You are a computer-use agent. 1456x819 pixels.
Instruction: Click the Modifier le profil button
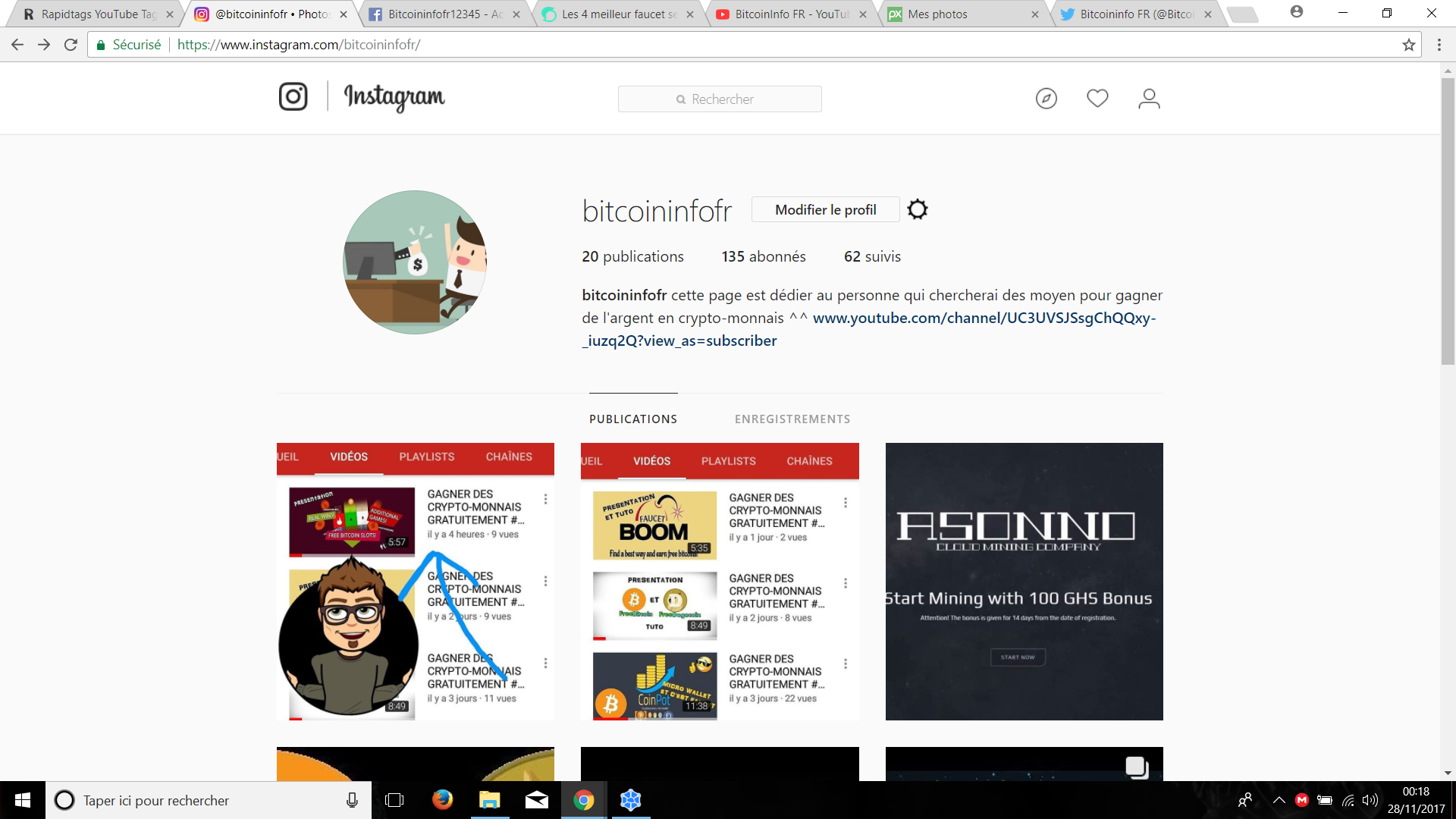[825, 209]
